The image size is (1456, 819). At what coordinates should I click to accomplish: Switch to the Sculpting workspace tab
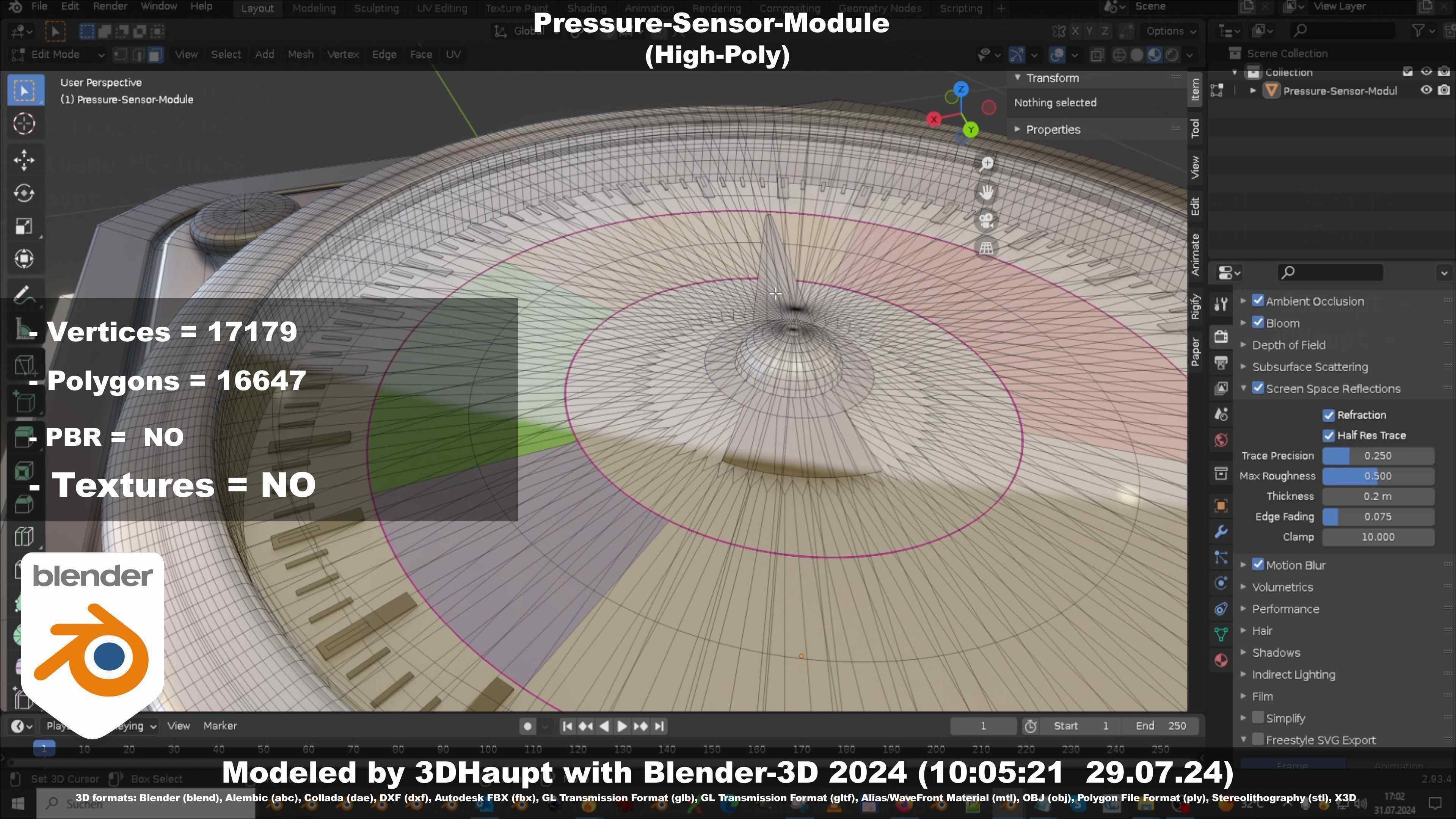pyautogui.click(x=376, y=8)
